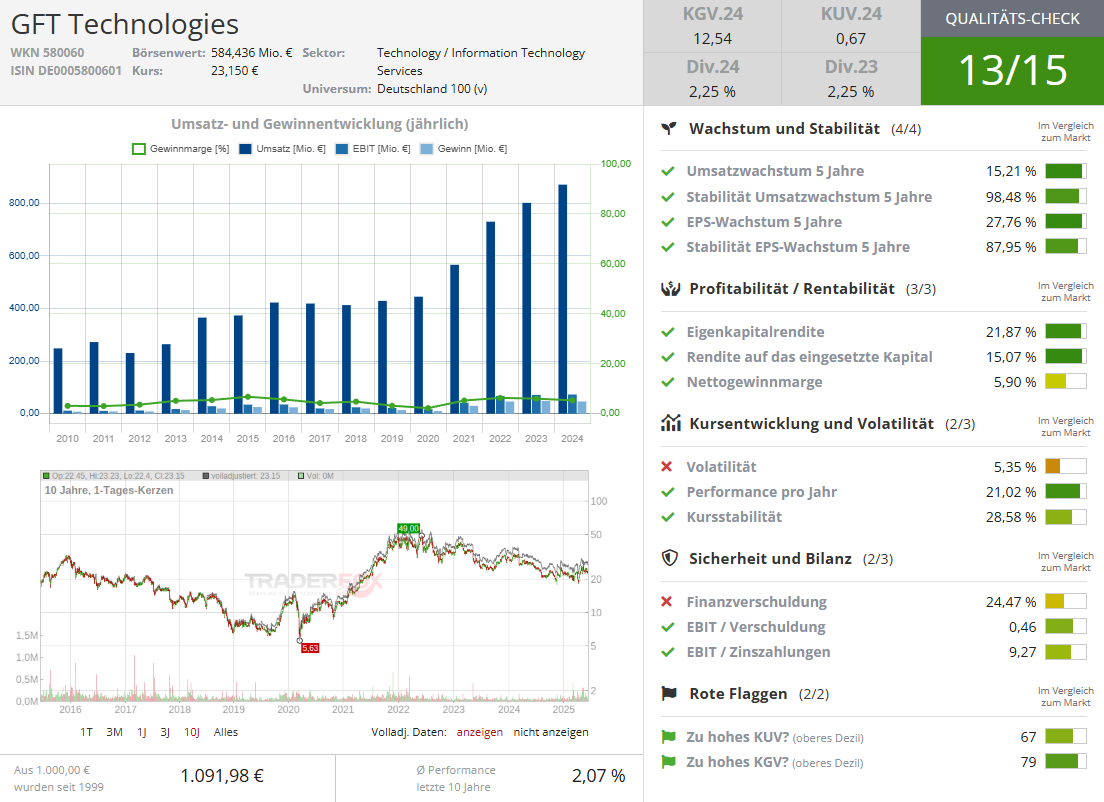Click the market comparison bar for Umsatzwachstum 5 Jahre
Image resolution: width=1104 pixels, height=802 pixels.
(x=1066, y=171)
